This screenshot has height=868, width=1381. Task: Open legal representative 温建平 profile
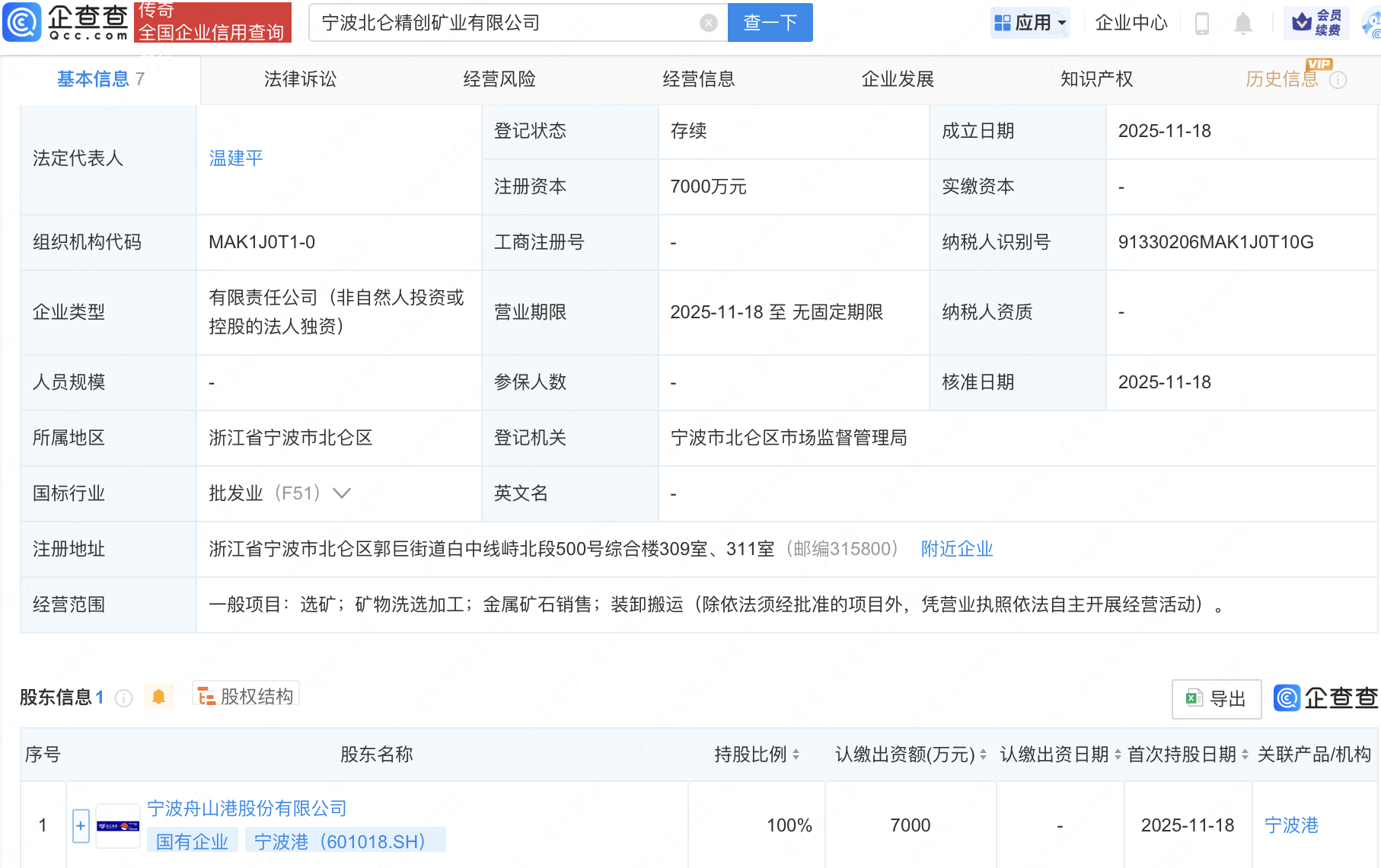pyautogui.click(x=236, y=158)
